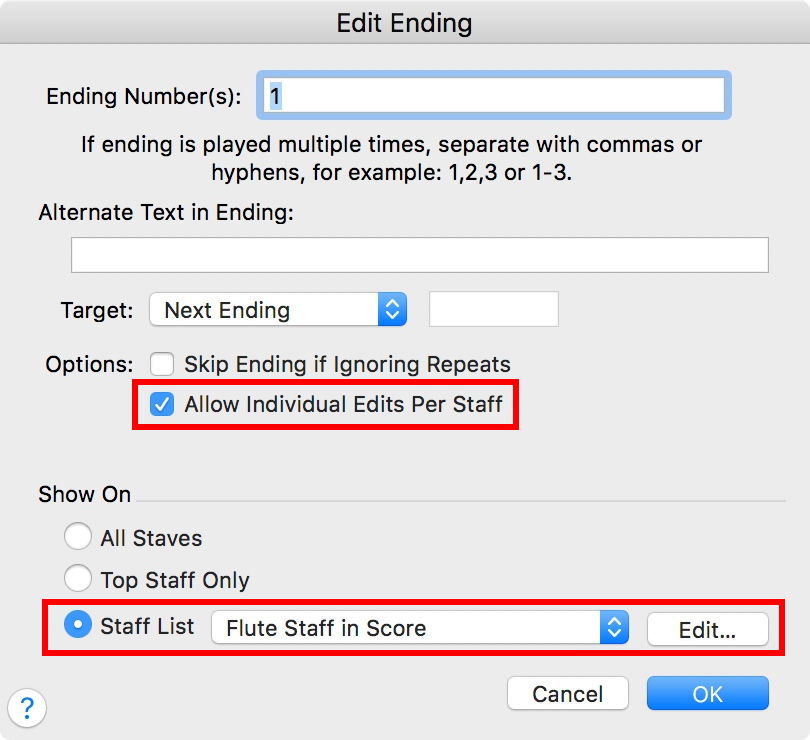Open the help question mark button
This screenshot has width=810, height=740.
click(27, 707)
